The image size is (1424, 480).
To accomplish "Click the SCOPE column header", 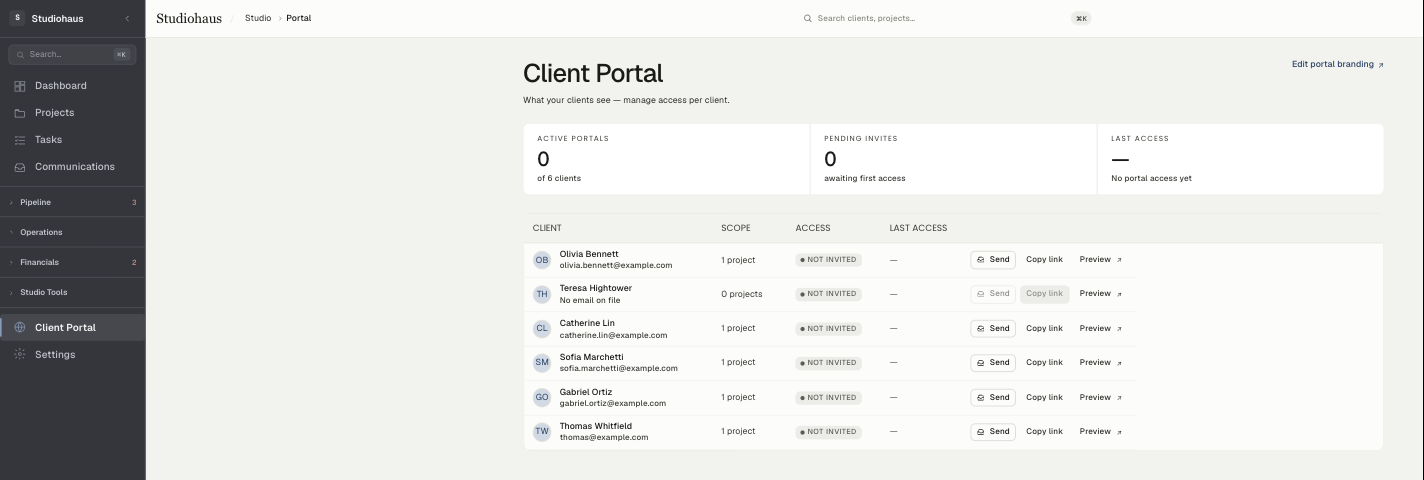I will pos(735,228).
